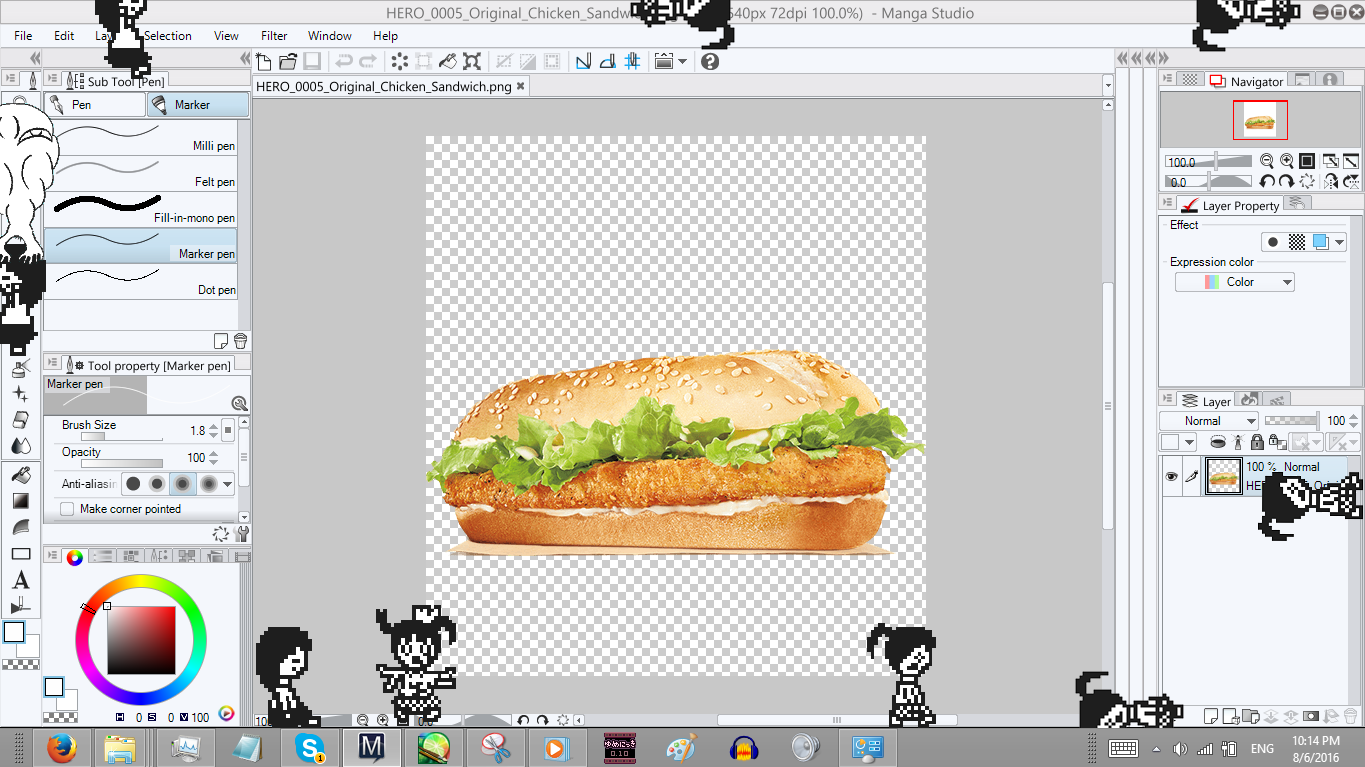1365x767 pixels.
Task: Click the Fill bucket icon in top toolbar
Action: point(448,61)
